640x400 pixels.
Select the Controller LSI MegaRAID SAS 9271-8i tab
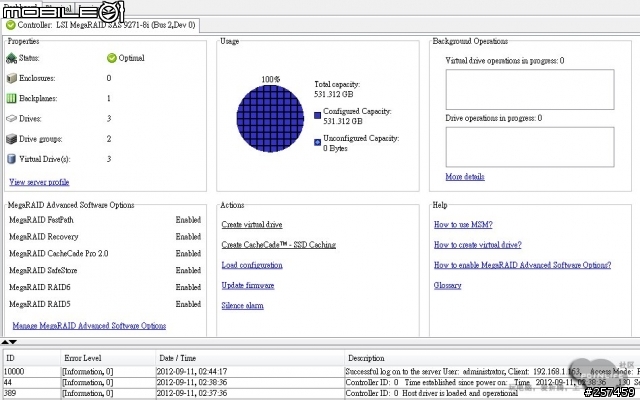click(x=101, y=25)
